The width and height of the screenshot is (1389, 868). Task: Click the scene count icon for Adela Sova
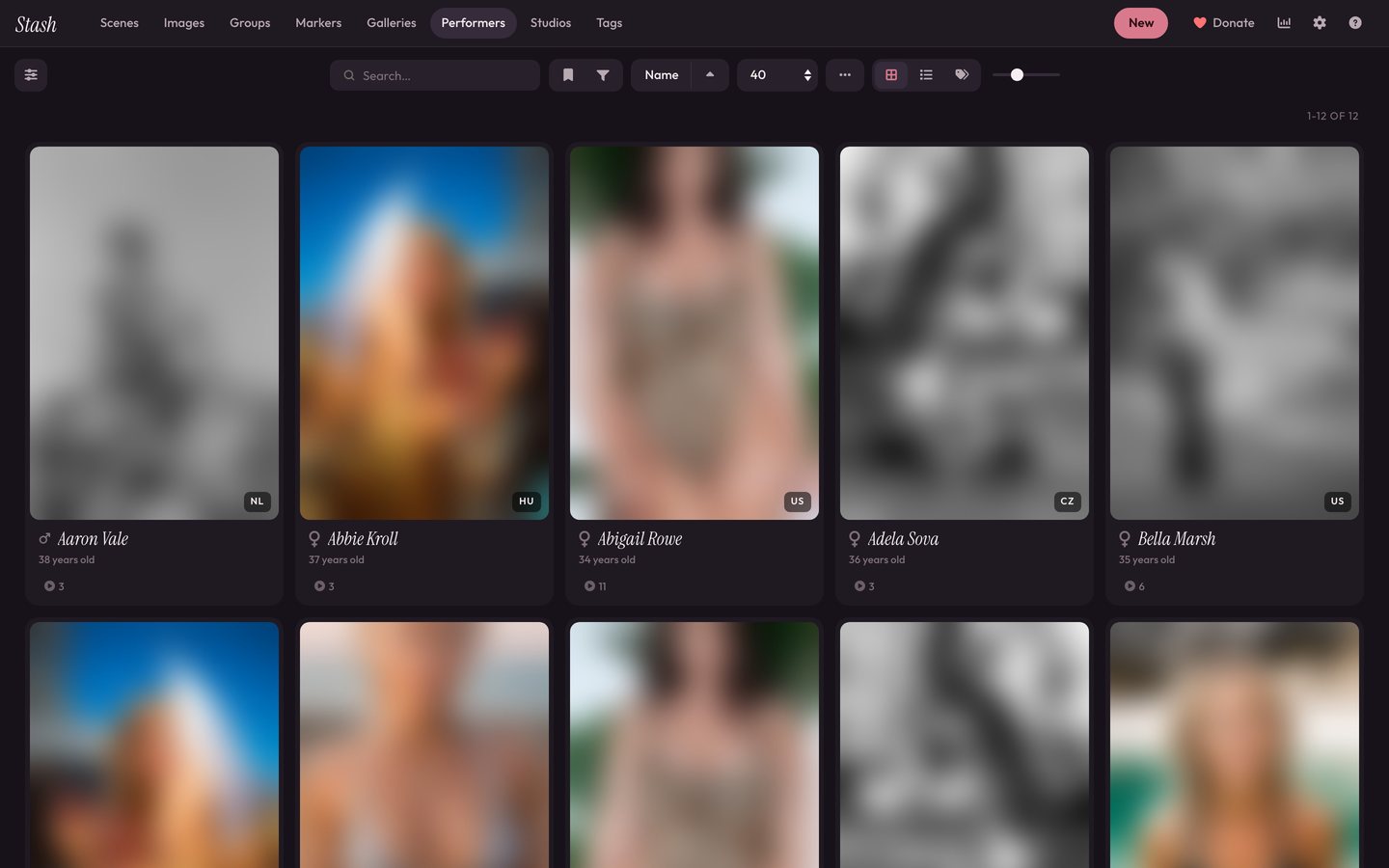[x=859, y=586]
